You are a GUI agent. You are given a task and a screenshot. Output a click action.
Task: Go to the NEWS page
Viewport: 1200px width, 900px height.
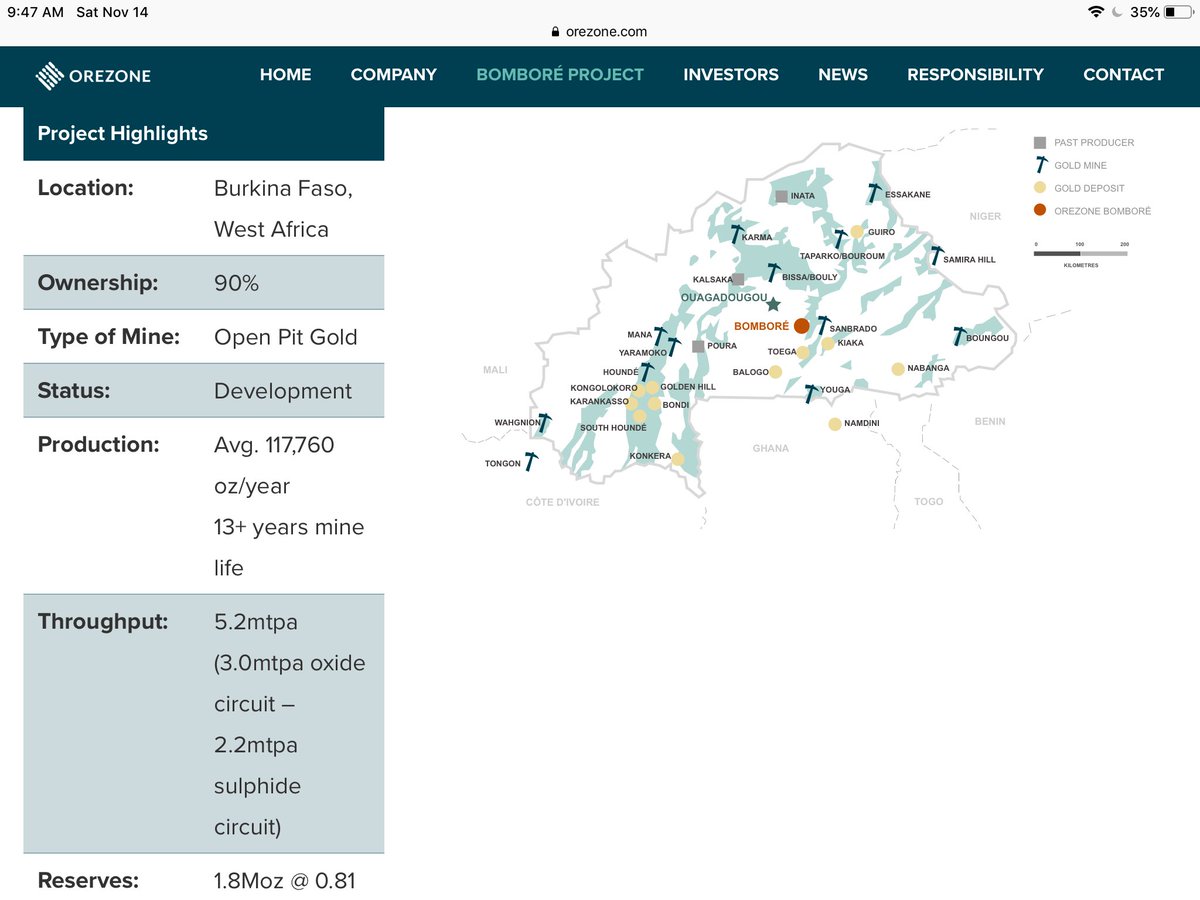pos(843,75)
